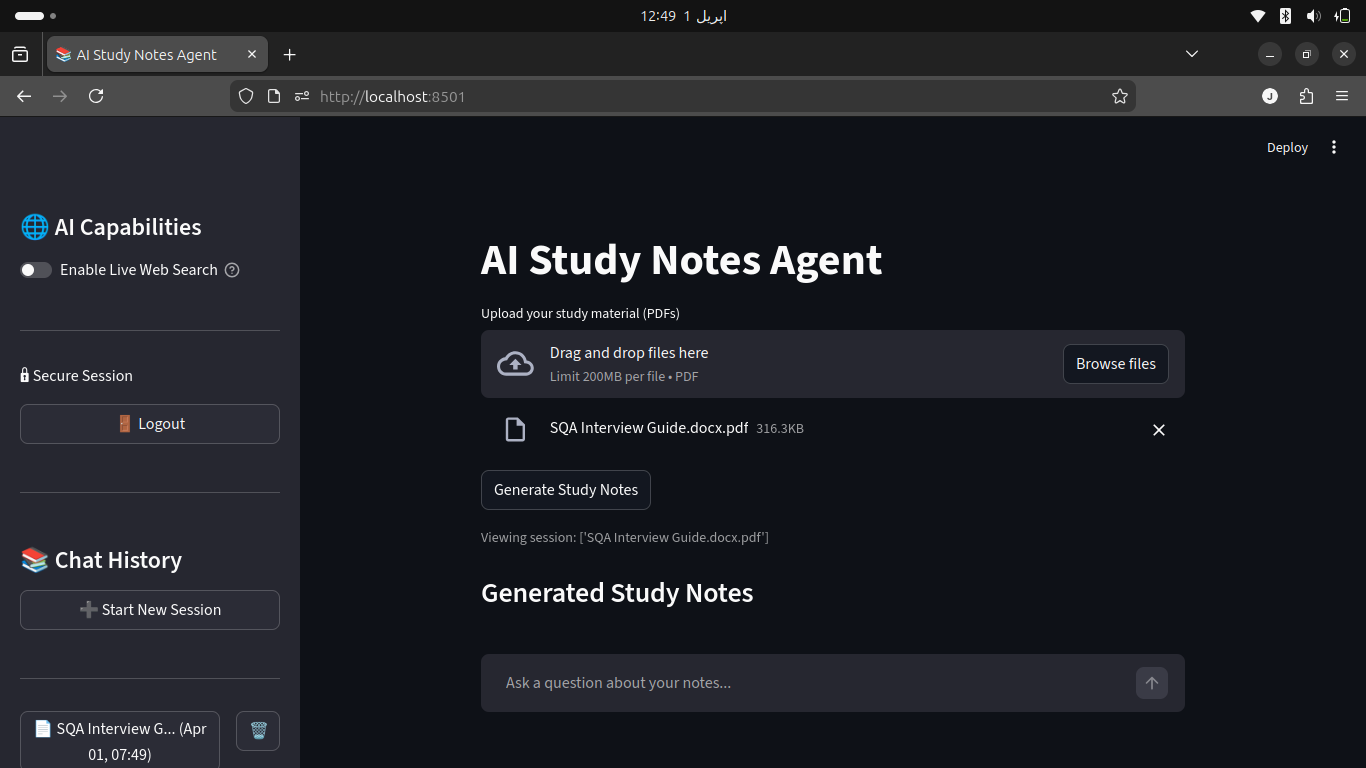1366x768 pixels.
Task: Open Streamlit three-dot main menu
Action: [1334, 147]
